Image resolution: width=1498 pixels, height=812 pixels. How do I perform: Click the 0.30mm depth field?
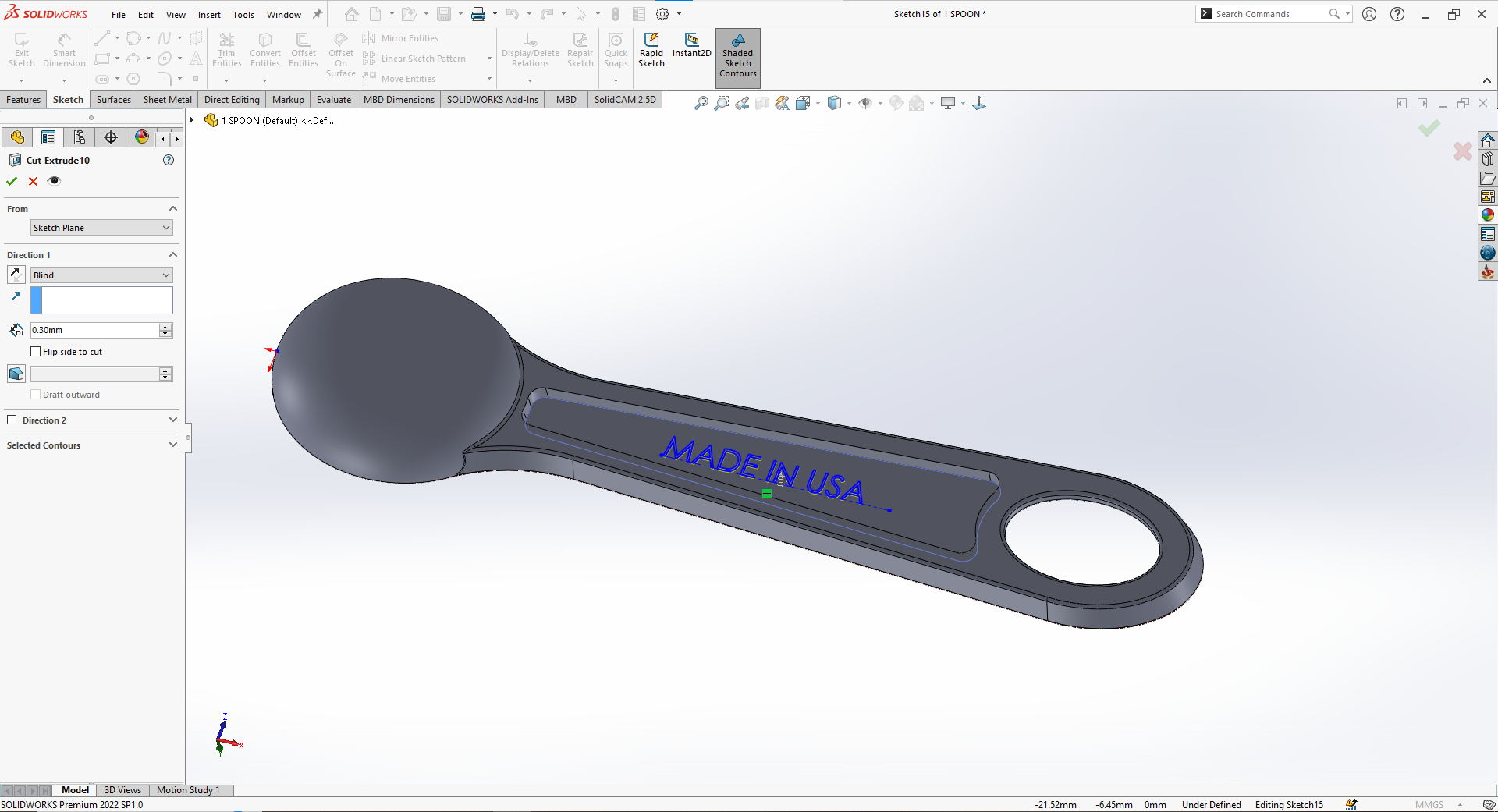[x=94, y=330]
